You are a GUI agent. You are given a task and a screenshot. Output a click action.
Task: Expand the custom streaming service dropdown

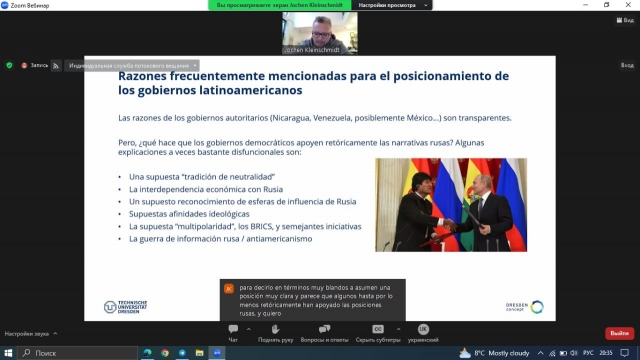131,66
